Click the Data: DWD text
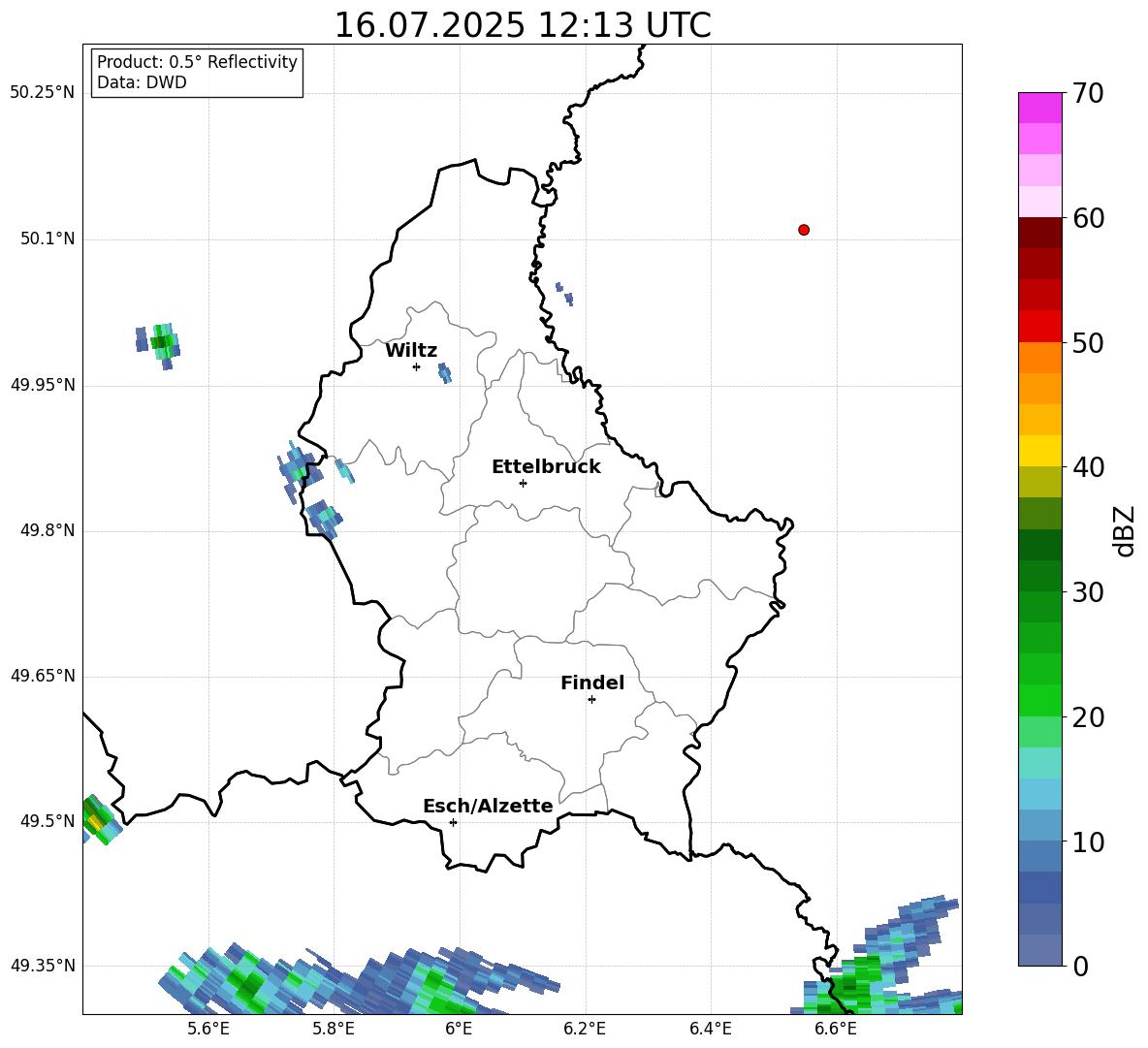Viewport: 1148px width, 1048px height. [142, 82]
